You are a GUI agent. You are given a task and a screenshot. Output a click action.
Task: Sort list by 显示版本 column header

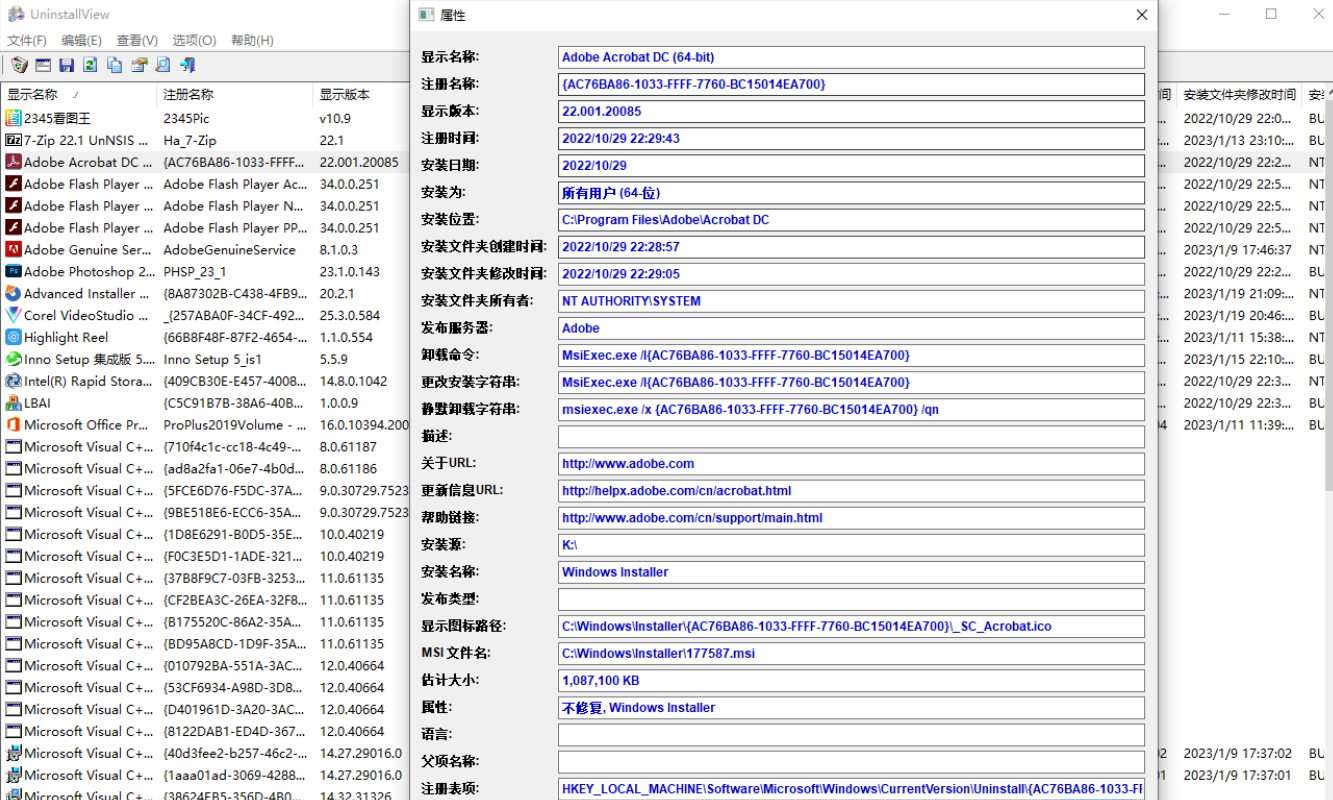click(362, 94)
